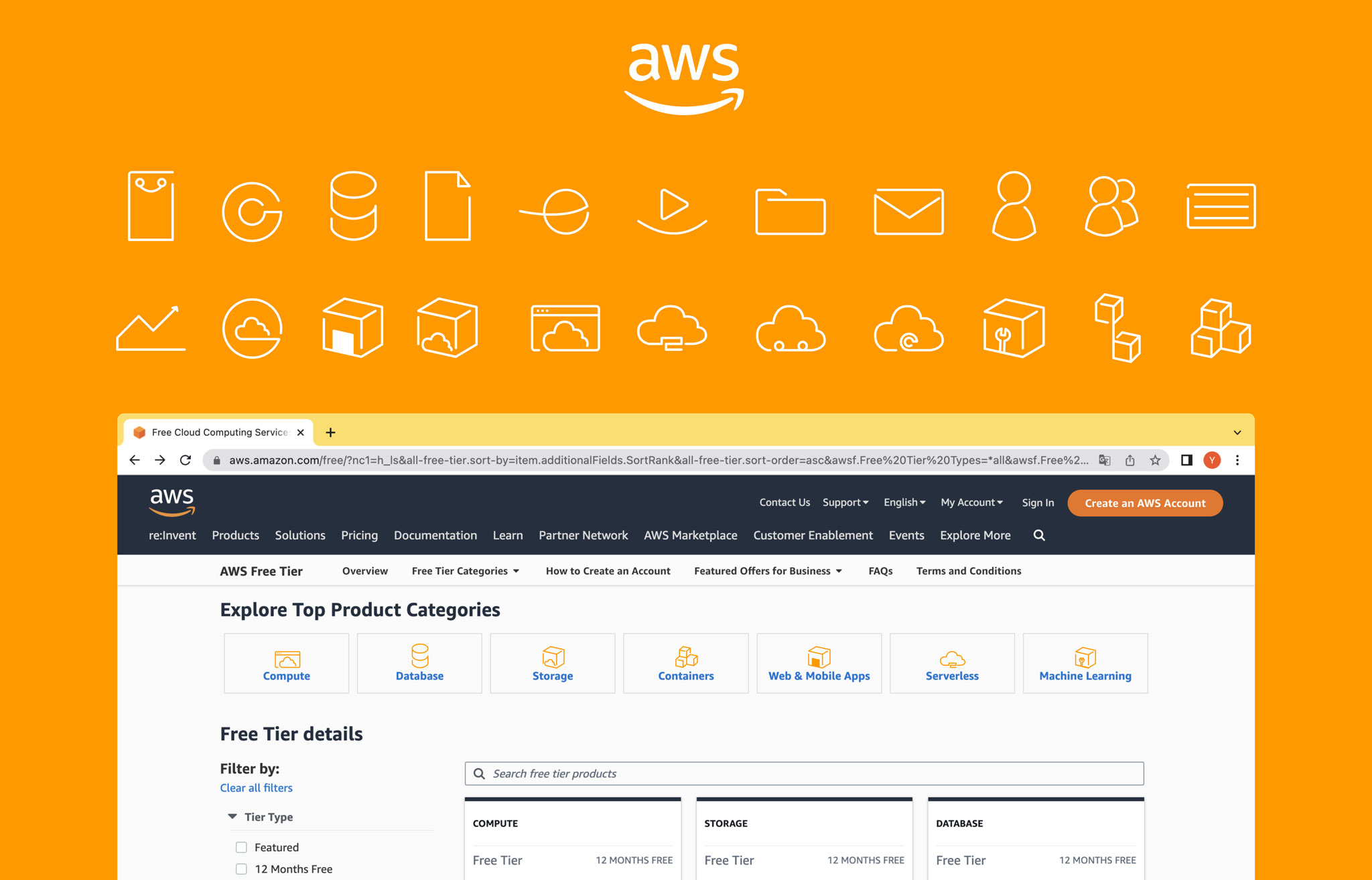This screenshot has width=1372, height=880.
Task: Open the Serverless category icon
Action: click(x=952, y=658)
